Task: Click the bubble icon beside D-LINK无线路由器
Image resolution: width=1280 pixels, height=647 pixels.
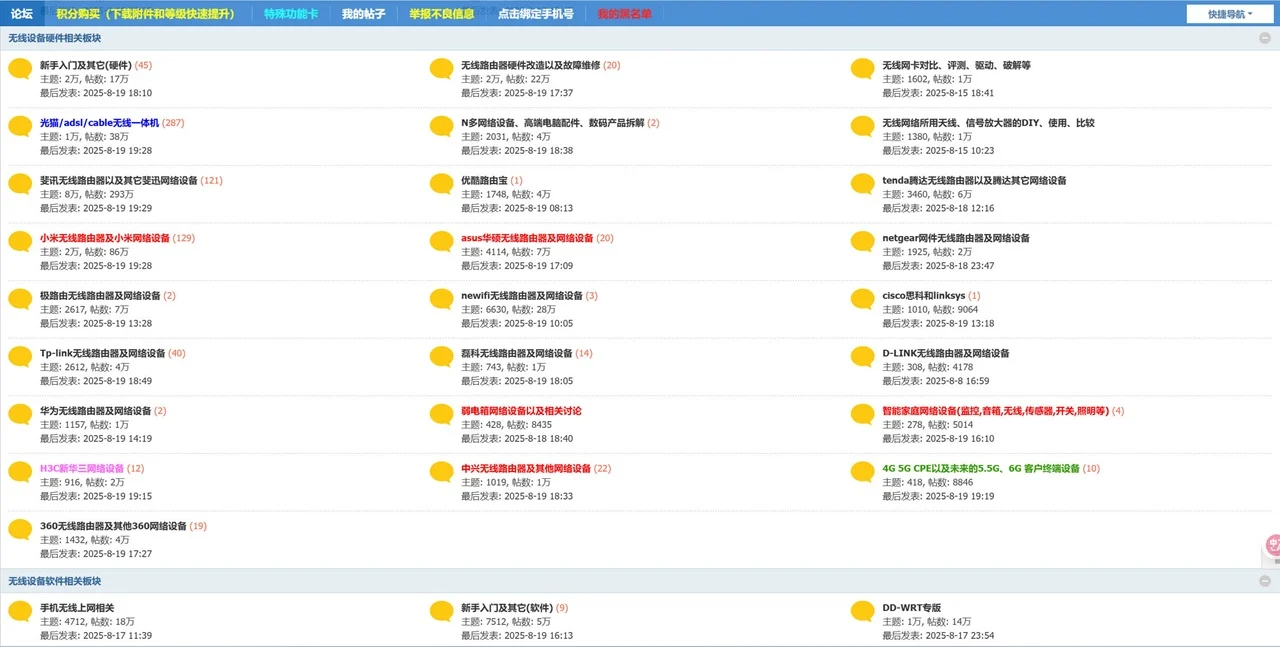Action: tap(863, 357)
